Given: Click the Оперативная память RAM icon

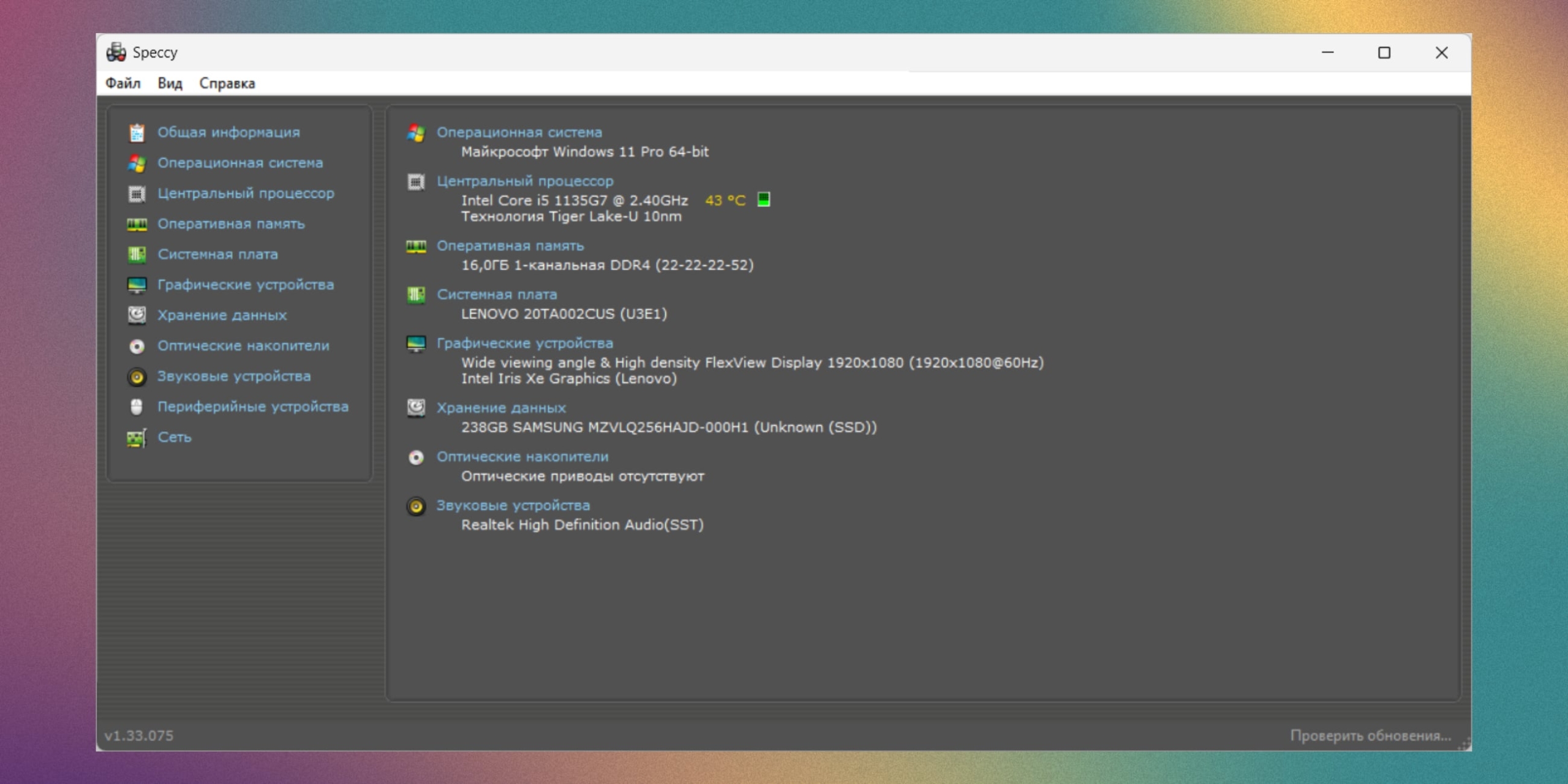Looking at the screenshot, I should pyautogui.click(x=137, y=224).
